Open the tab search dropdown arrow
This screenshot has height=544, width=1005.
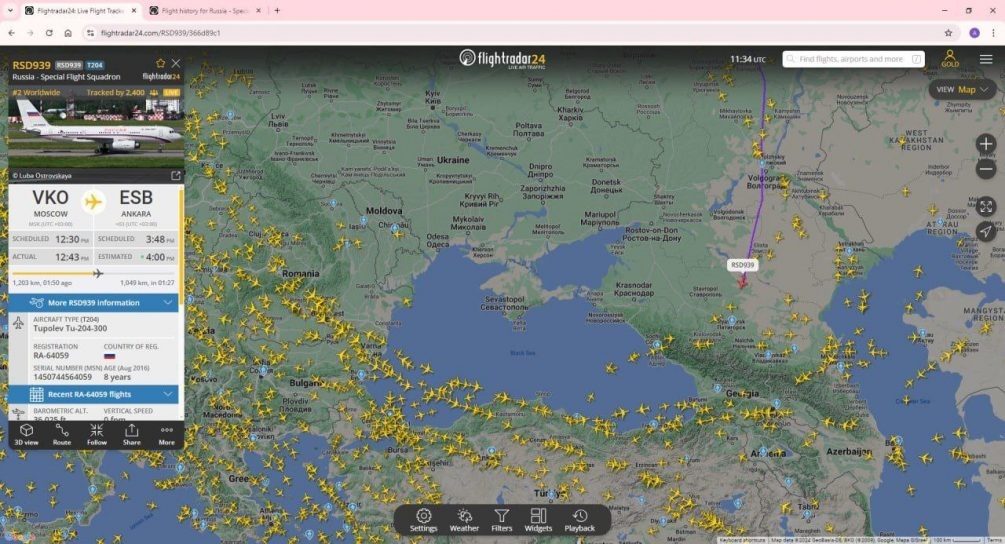coord(10,11)
